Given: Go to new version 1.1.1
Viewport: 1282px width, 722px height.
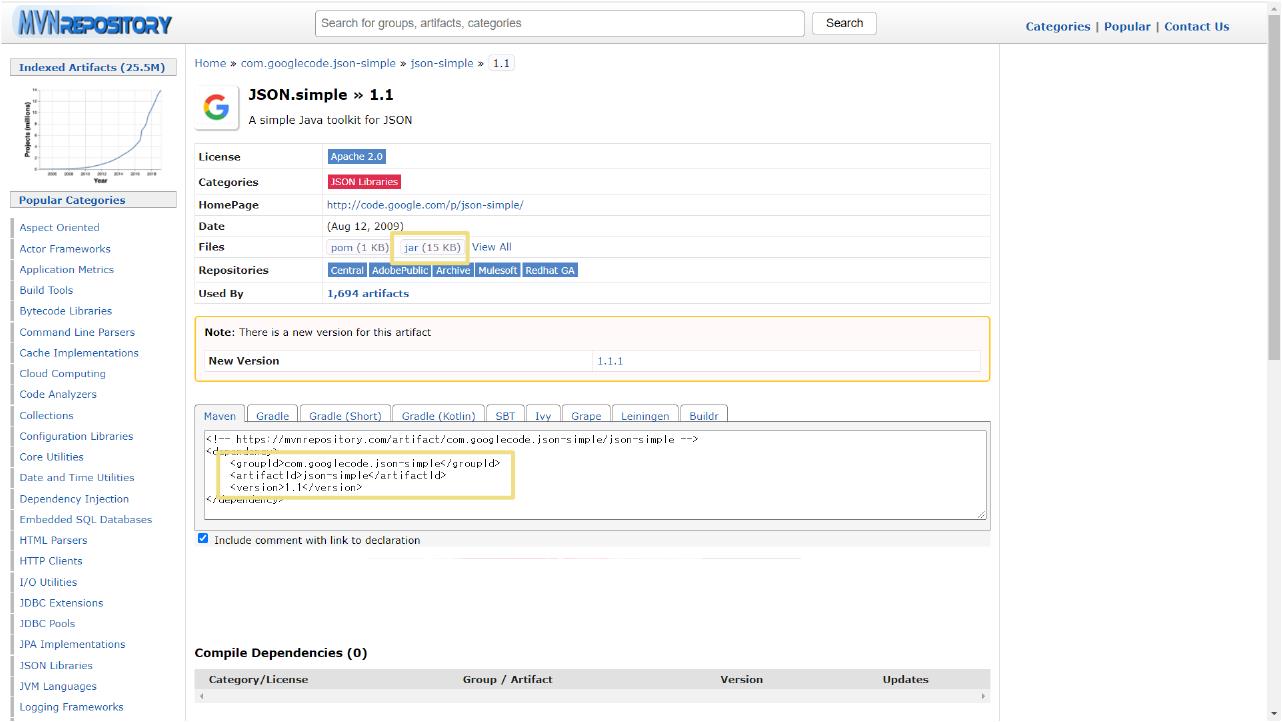Looking at the screenshot, I should point(609,361).
